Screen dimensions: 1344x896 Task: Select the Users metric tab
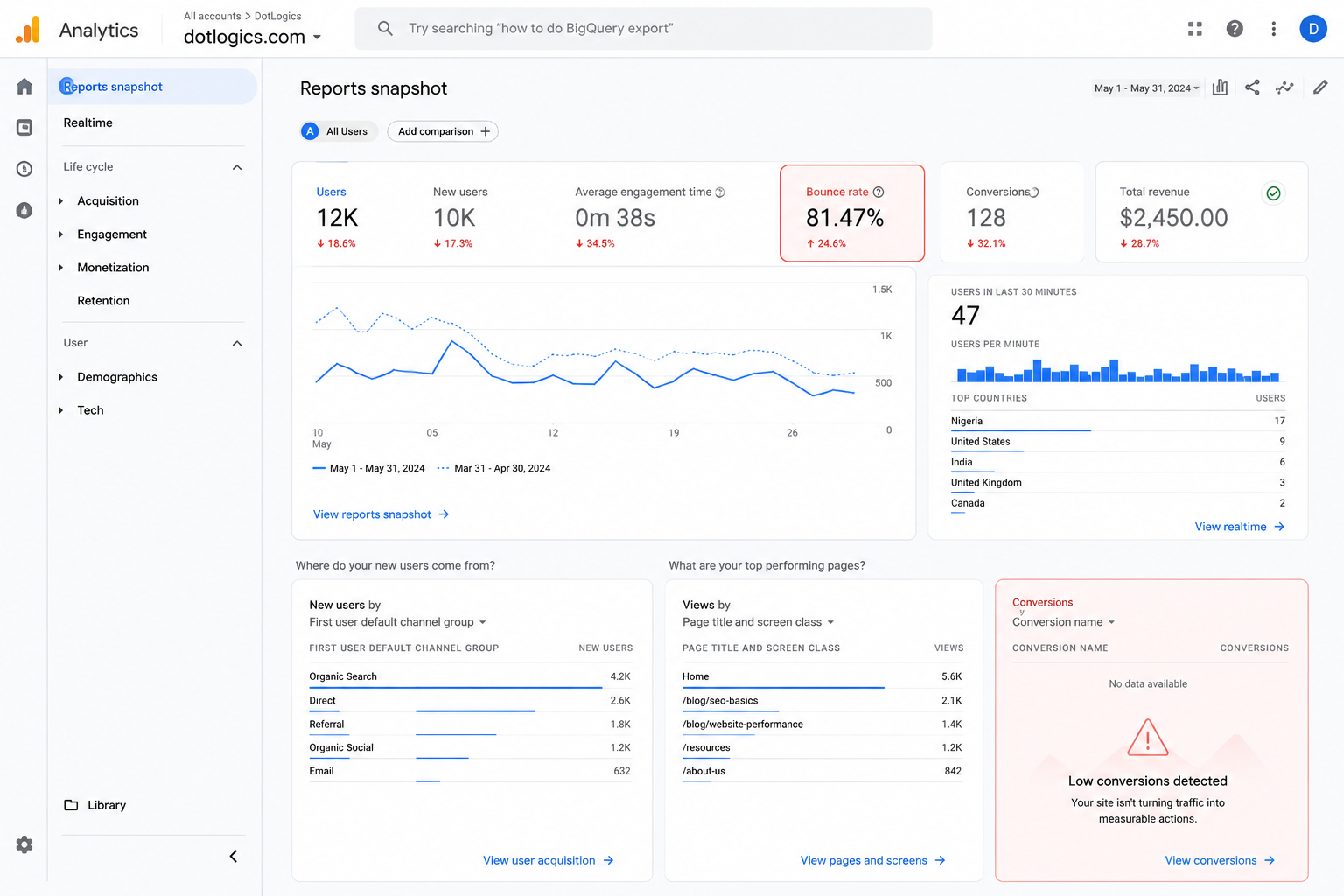pos(338,217)
